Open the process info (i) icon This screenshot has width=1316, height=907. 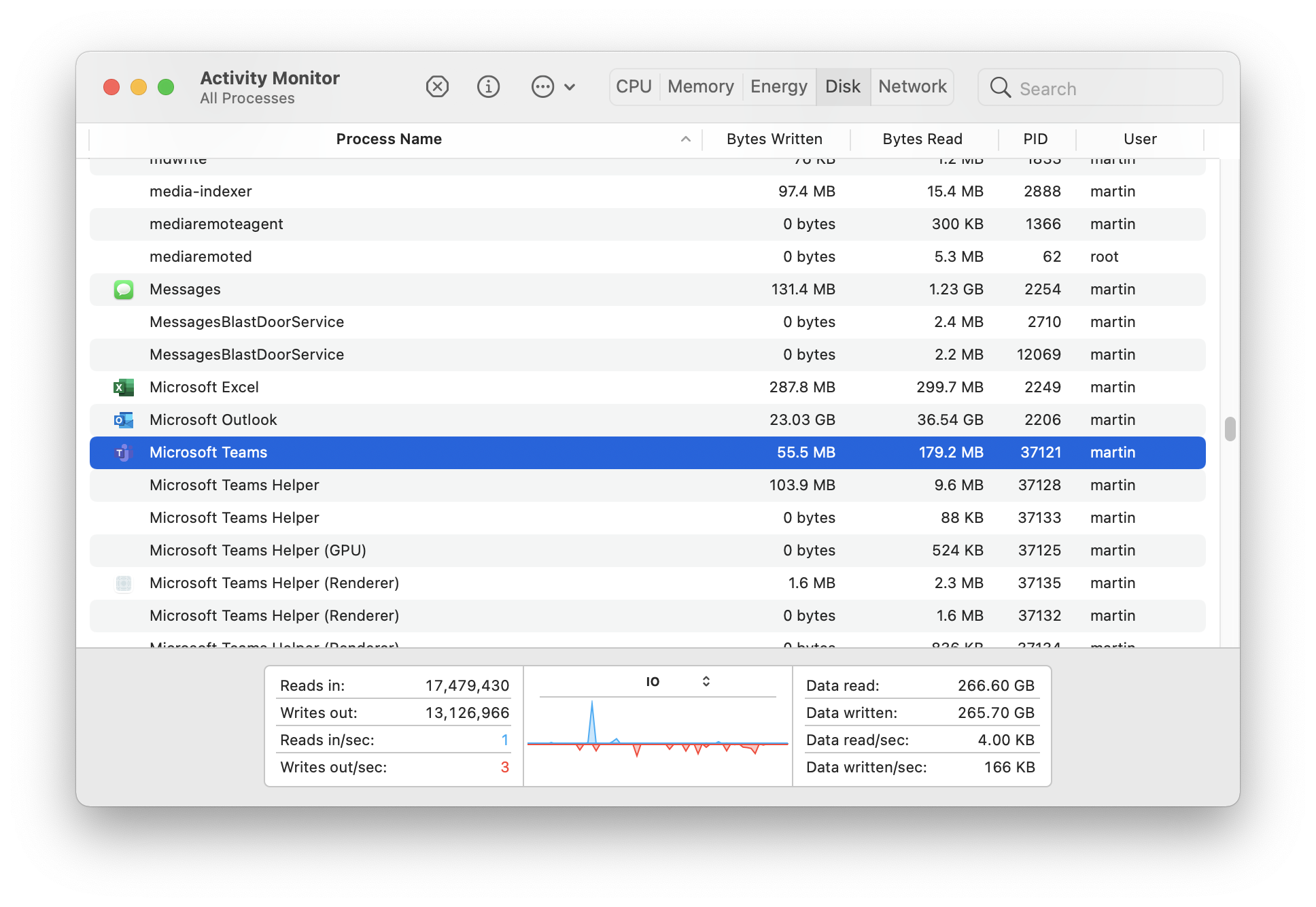(x=488, y=87)
